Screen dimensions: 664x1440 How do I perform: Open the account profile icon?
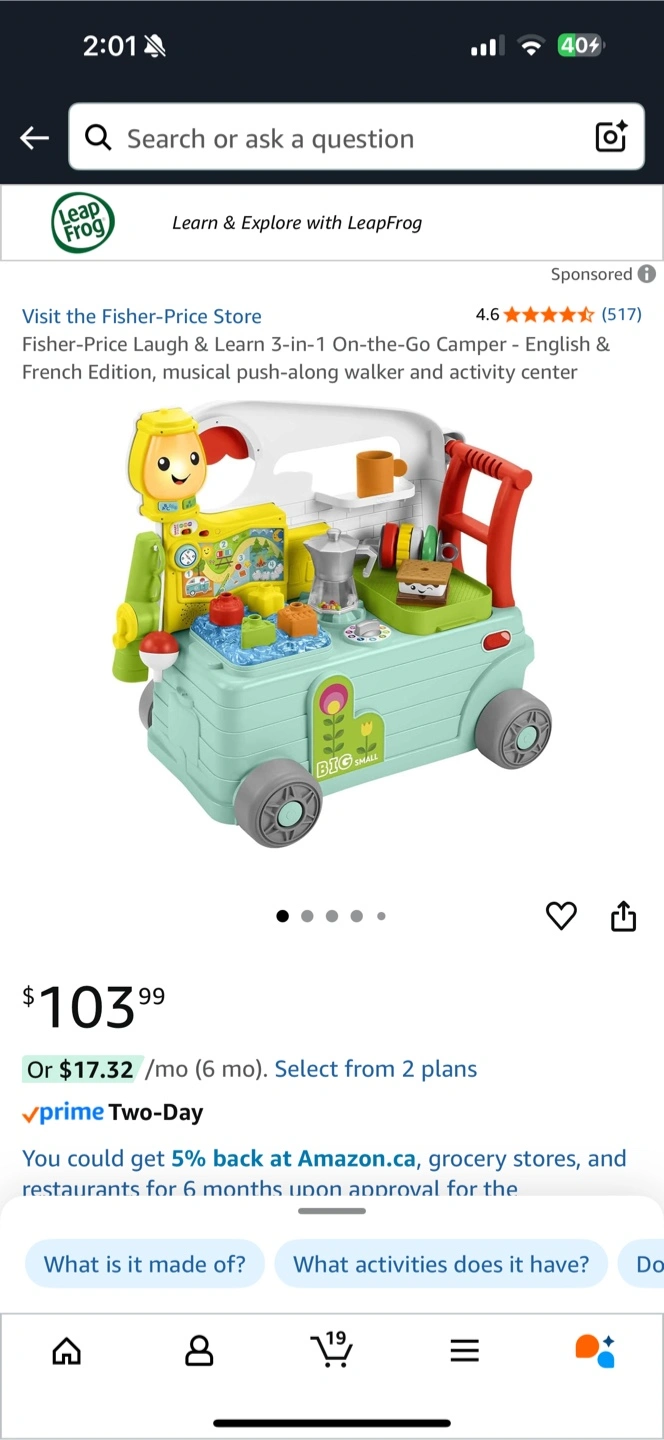[200, 1351]
